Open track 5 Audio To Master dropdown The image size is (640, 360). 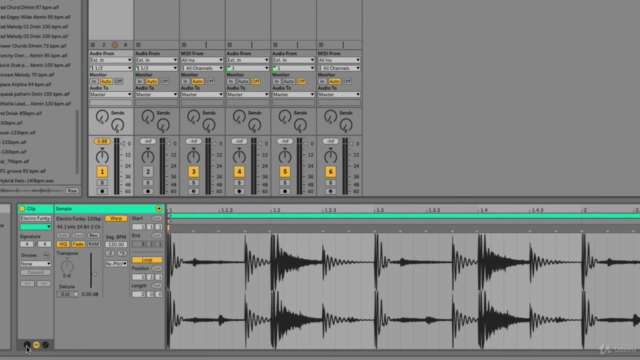[293, 94]
